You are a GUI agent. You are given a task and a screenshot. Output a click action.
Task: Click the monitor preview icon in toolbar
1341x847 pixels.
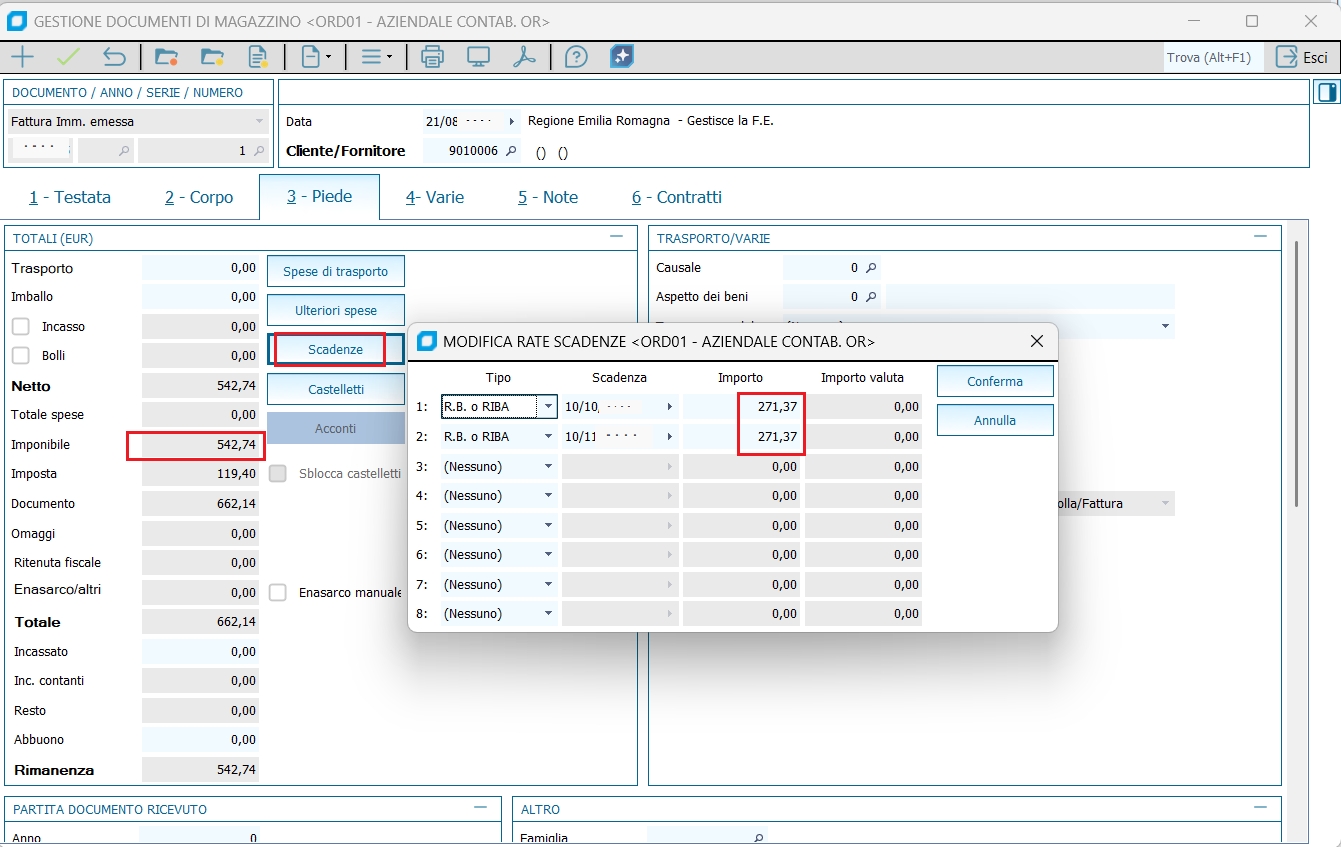point(478,57)
